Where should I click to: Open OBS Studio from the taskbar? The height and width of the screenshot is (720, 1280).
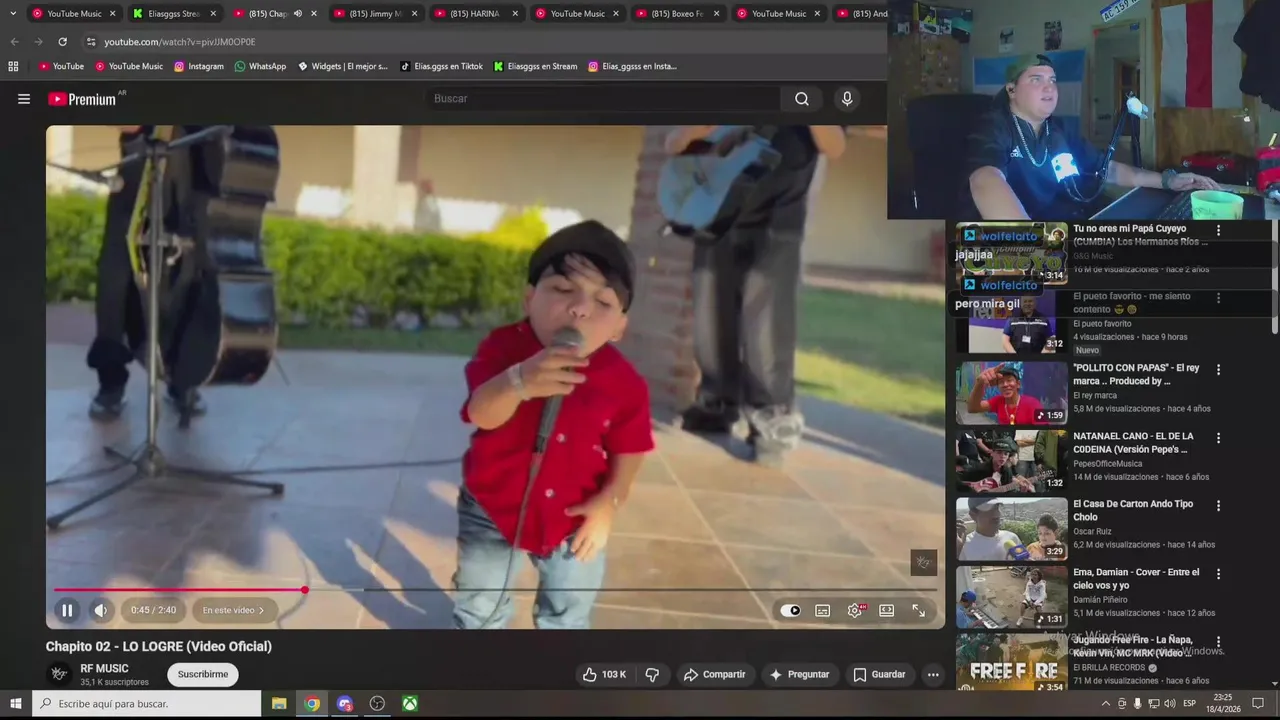[377, 704]
